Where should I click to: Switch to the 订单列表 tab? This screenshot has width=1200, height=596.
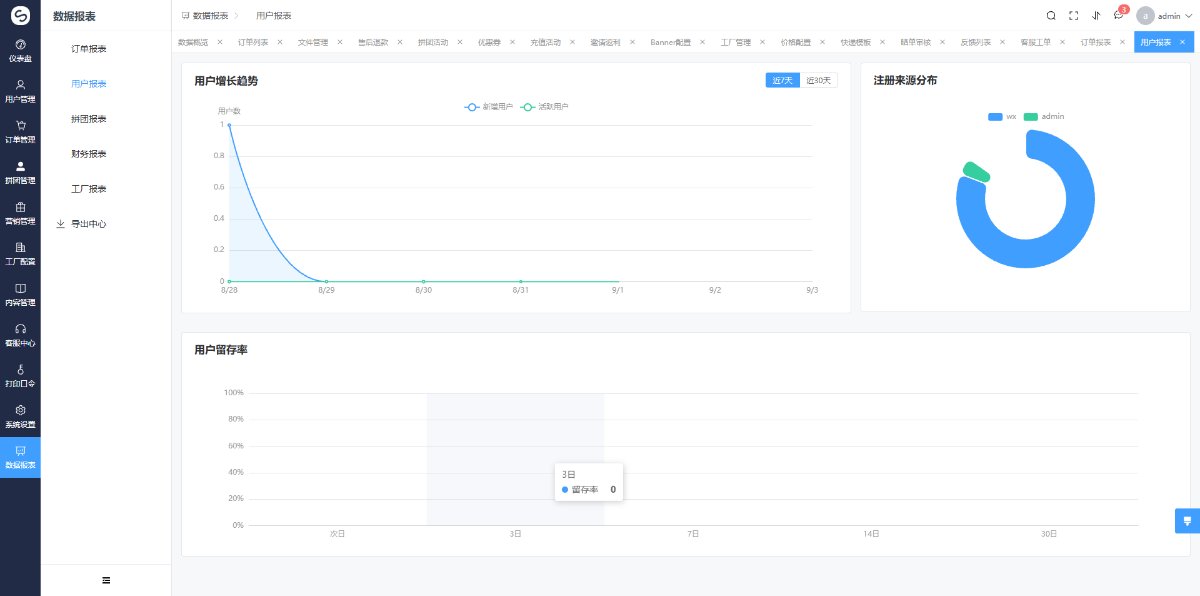click(254, 43)
